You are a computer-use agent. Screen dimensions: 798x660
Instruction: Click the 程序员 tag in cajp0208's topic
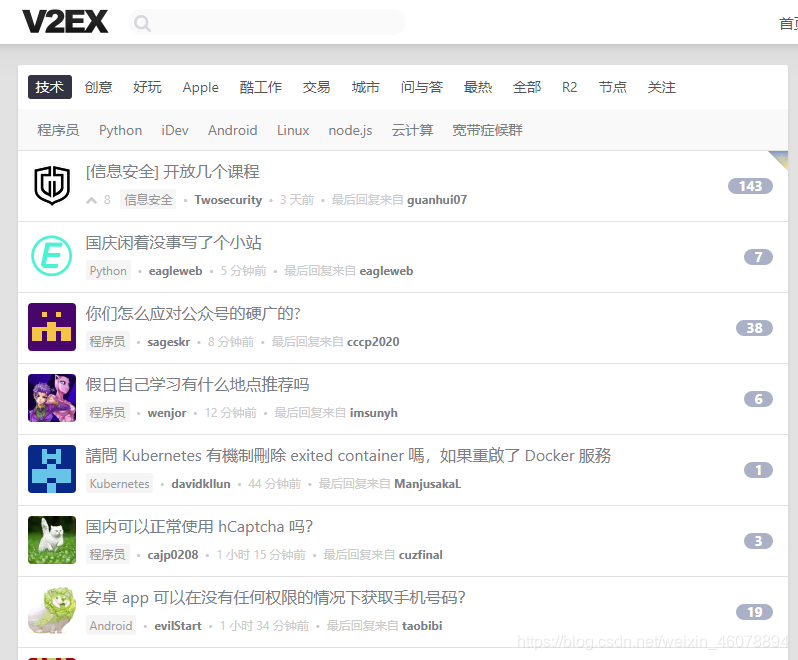[107, 555]
